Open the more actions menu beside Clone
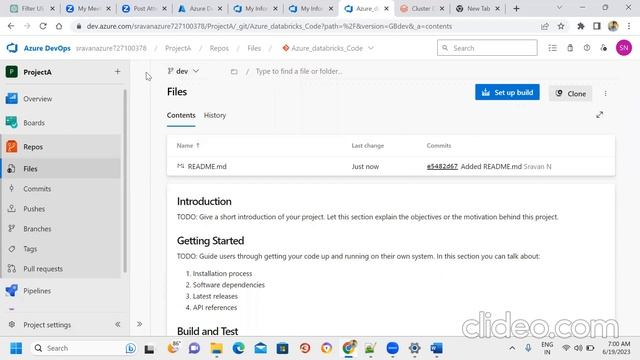Image resolution: width=640 pixels, height=360 pixels. [x=605, y=93]
